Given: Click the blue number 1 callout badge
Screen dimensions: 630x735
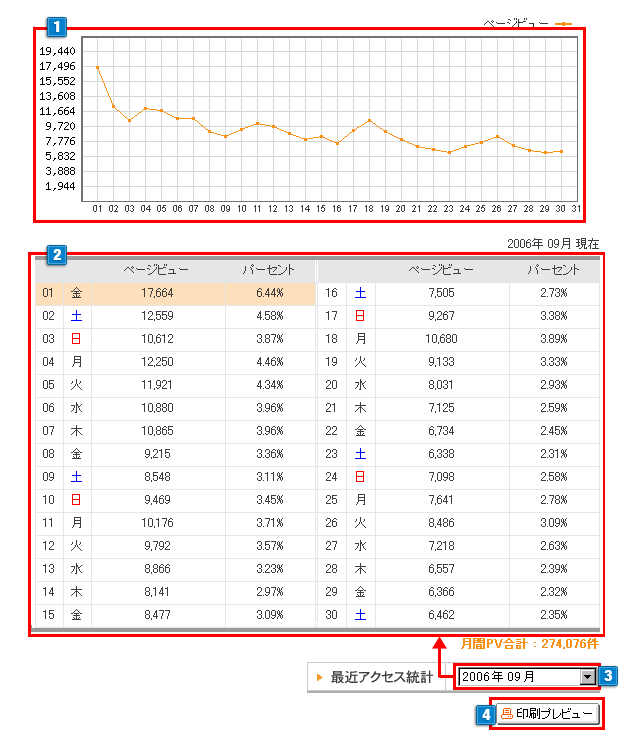Looking at the screenshot, I should tap(57, 26).
